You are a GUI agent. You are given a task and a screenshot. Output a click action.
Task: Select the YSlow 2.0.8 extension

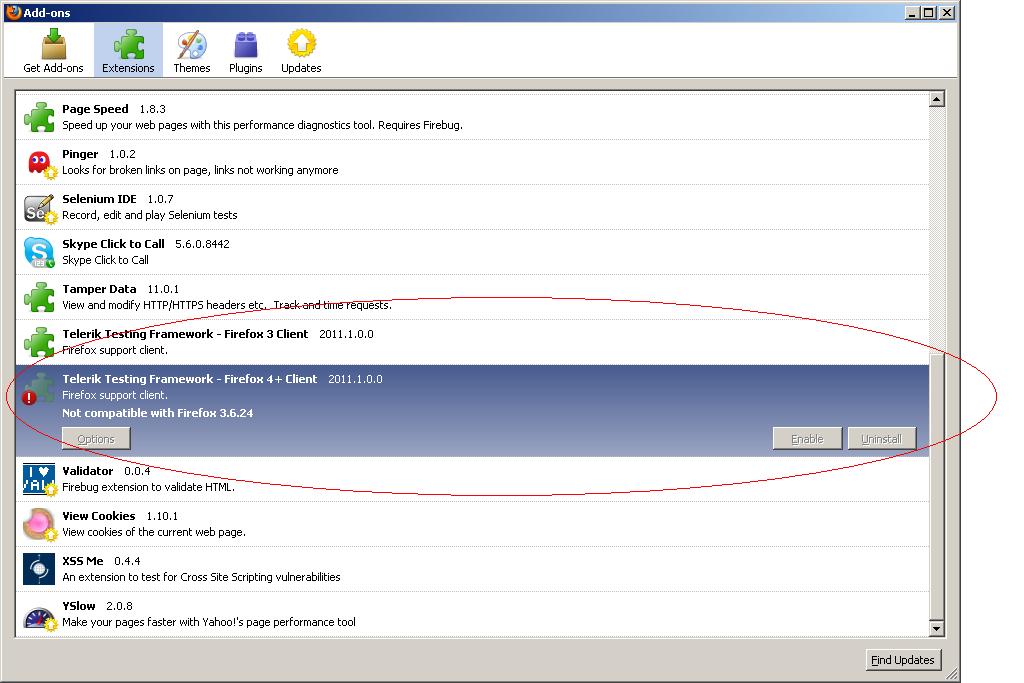(x=472, y=614)
